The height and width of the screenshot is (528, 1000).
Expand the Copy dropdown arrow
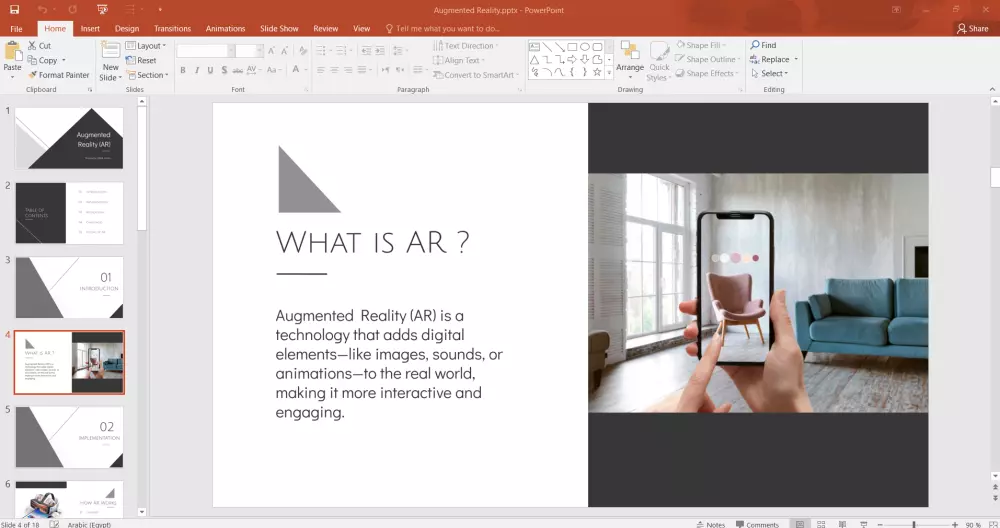point(64,60)
